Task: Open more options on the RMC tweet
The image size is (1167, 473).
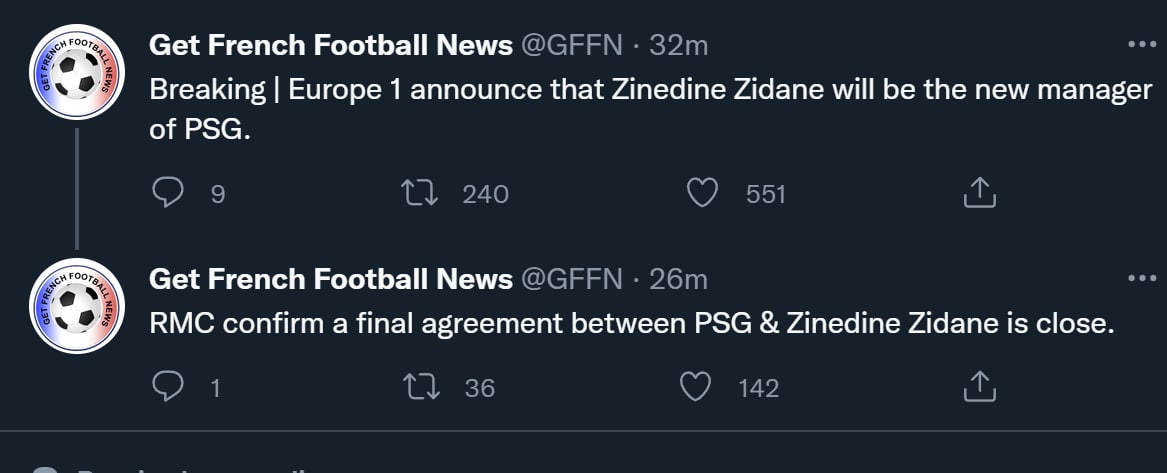Action: pos(1140,279)
